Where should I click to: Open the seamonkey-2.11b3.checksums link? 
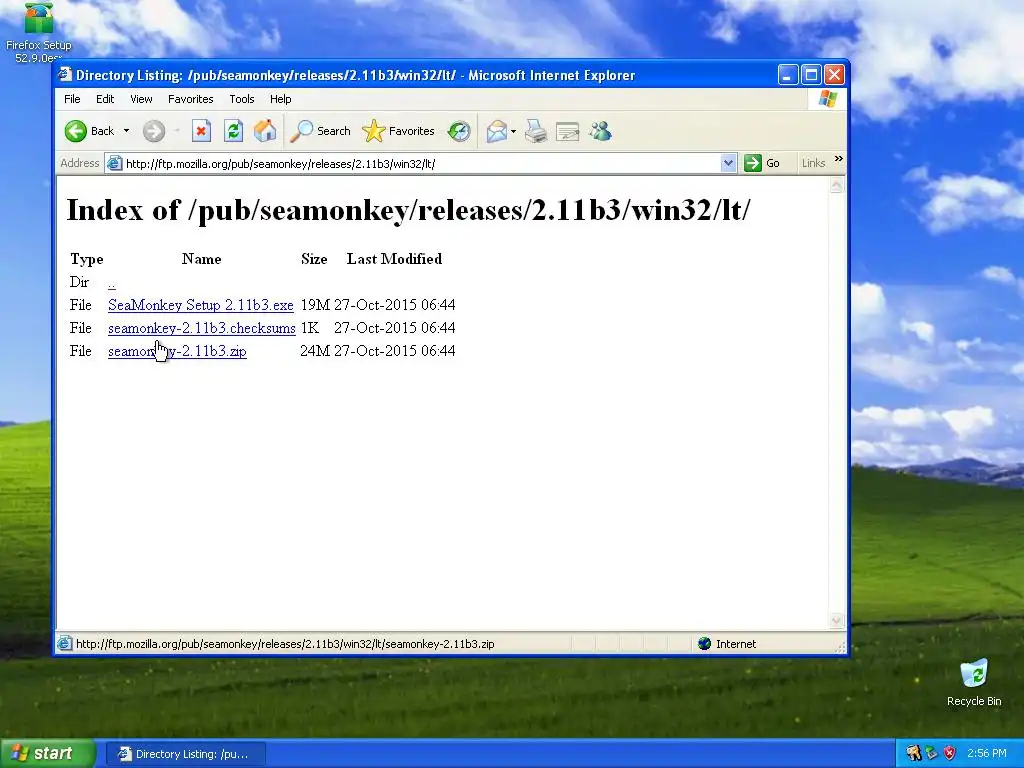[202, 328]
